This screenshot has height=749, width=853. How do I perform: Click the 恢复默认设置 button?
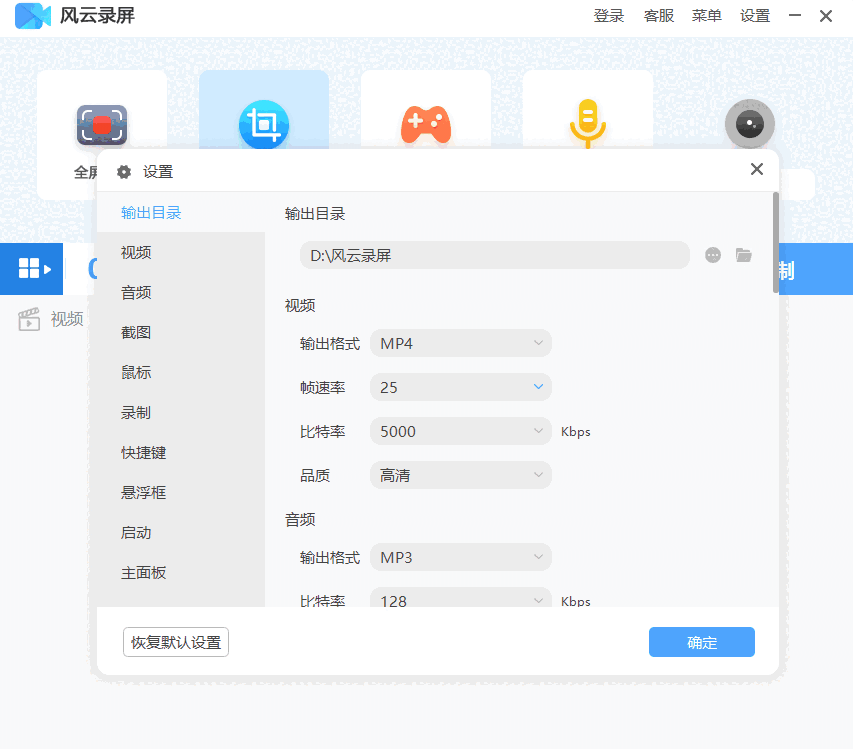(176, 642)
